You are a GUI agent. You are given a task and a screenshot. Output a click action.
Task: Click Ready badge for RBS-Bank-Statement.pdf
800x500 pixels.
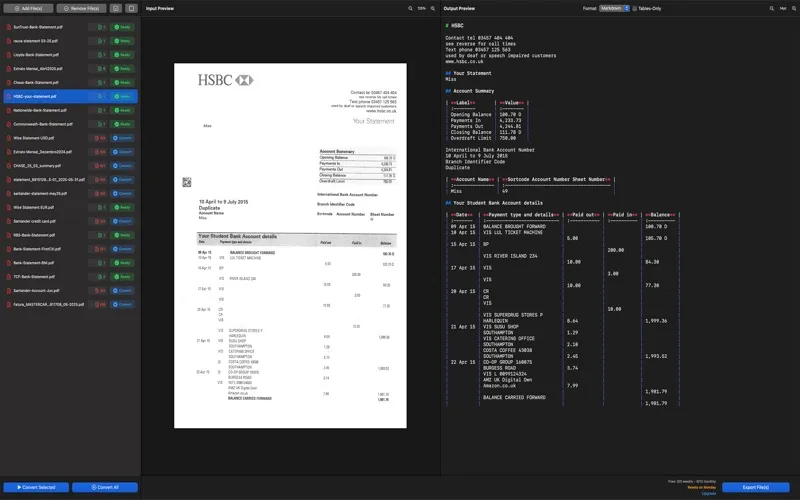(122, 235)
